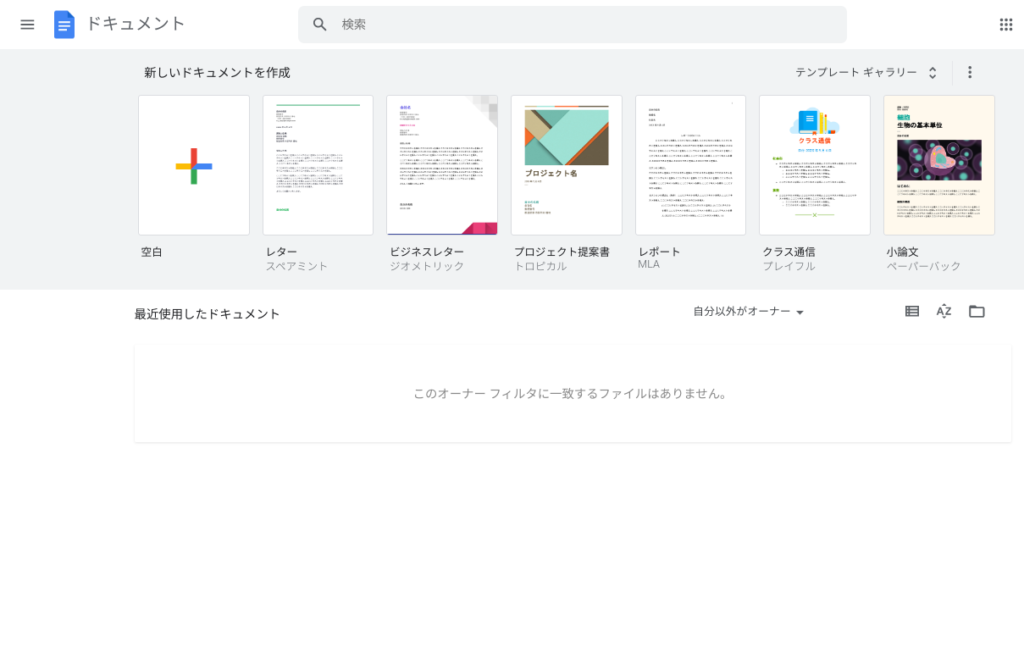Click inside the 検索 search field
The height and width of the screenshot is (648, 1024).
[x=580, y=24]
